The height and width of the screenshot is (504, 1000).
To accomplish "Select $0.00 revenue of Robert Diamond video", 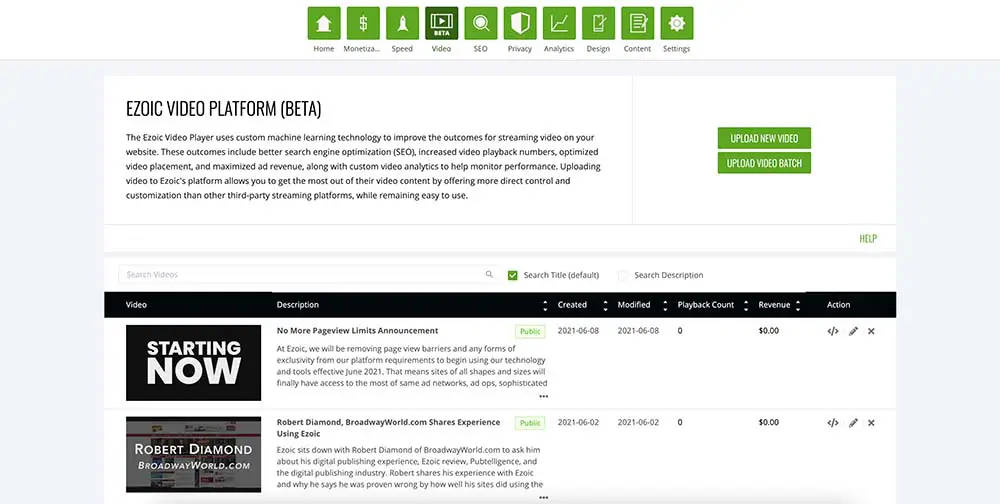I will [x=768, y=422].
